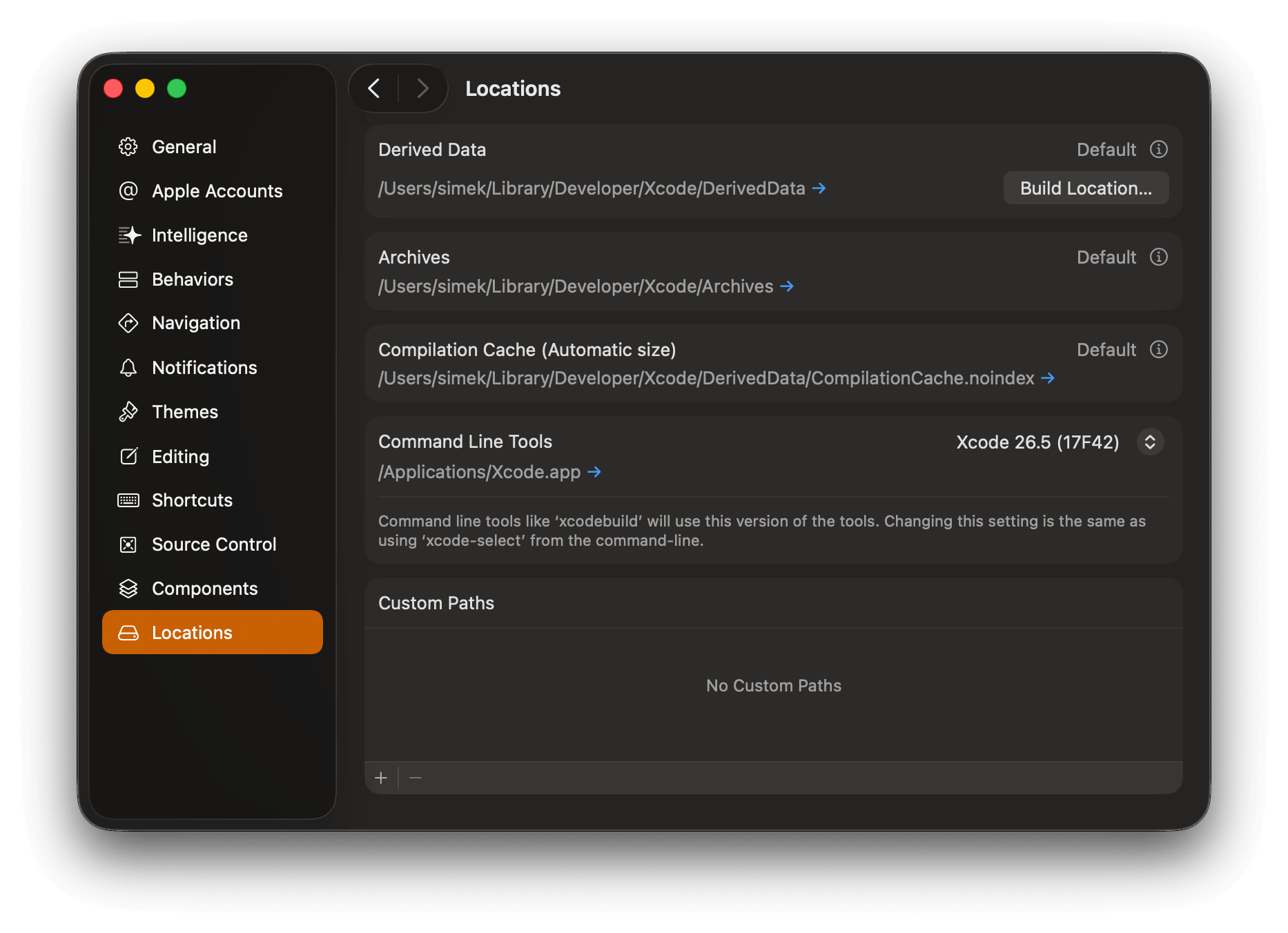Click the Custom Paths heading
The image size is (1288, 933).
436,603
